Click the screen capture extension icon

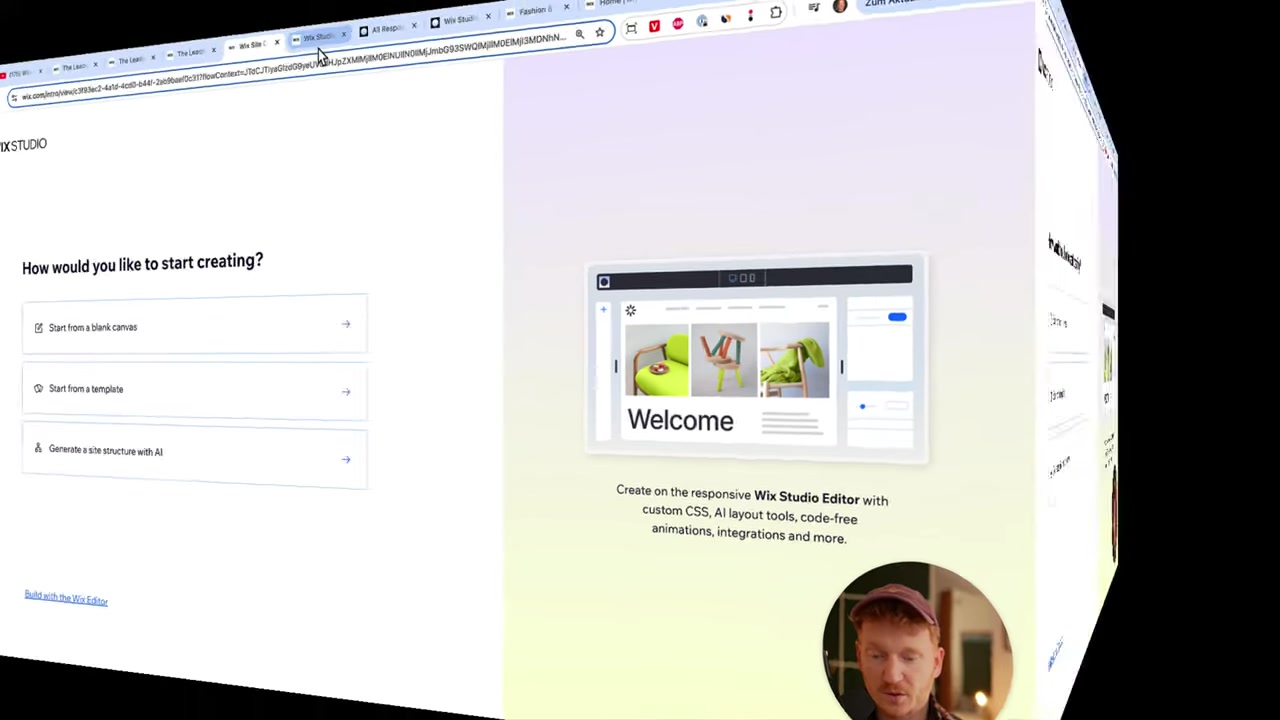coord(631,29)
